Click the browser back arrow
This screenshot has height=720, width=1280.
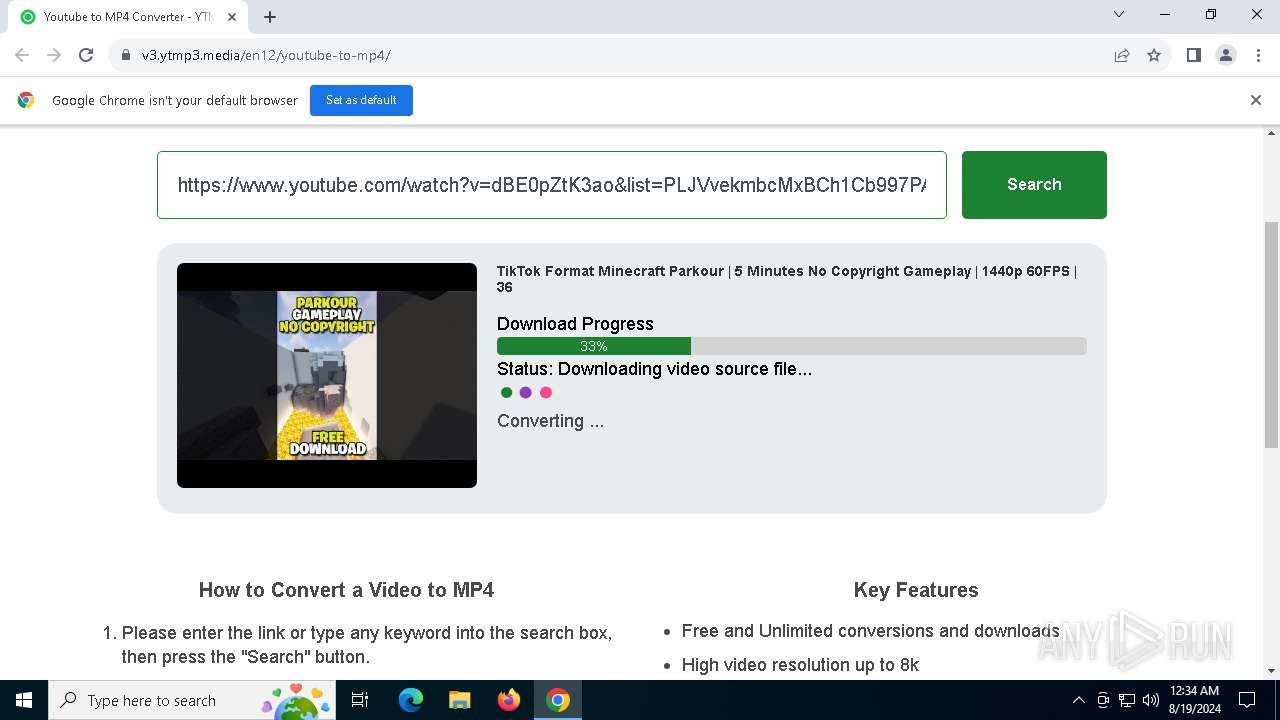pyautogui.click(x=22, y=55)
